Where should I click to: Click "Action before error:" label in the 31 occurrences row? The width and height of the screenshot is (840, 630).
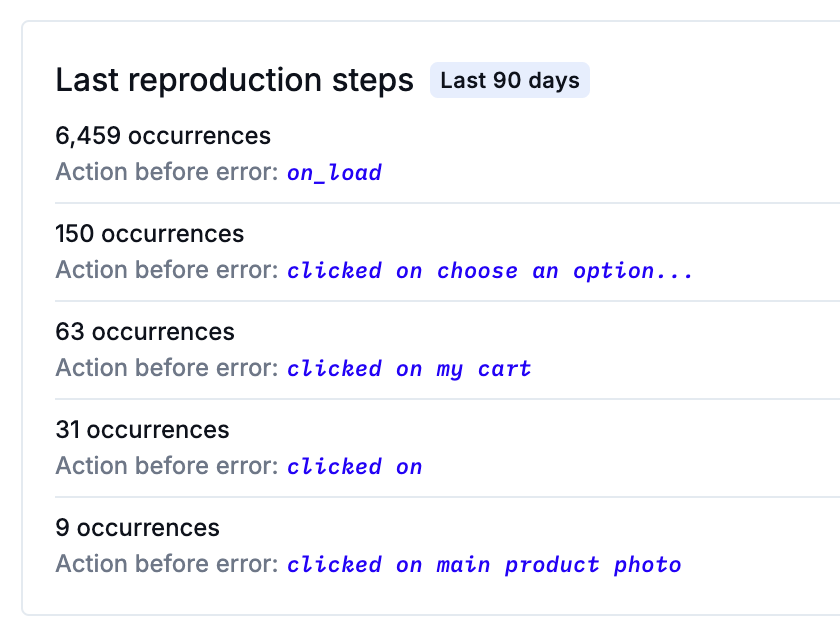pyautogui.click(x=167, y=467)
